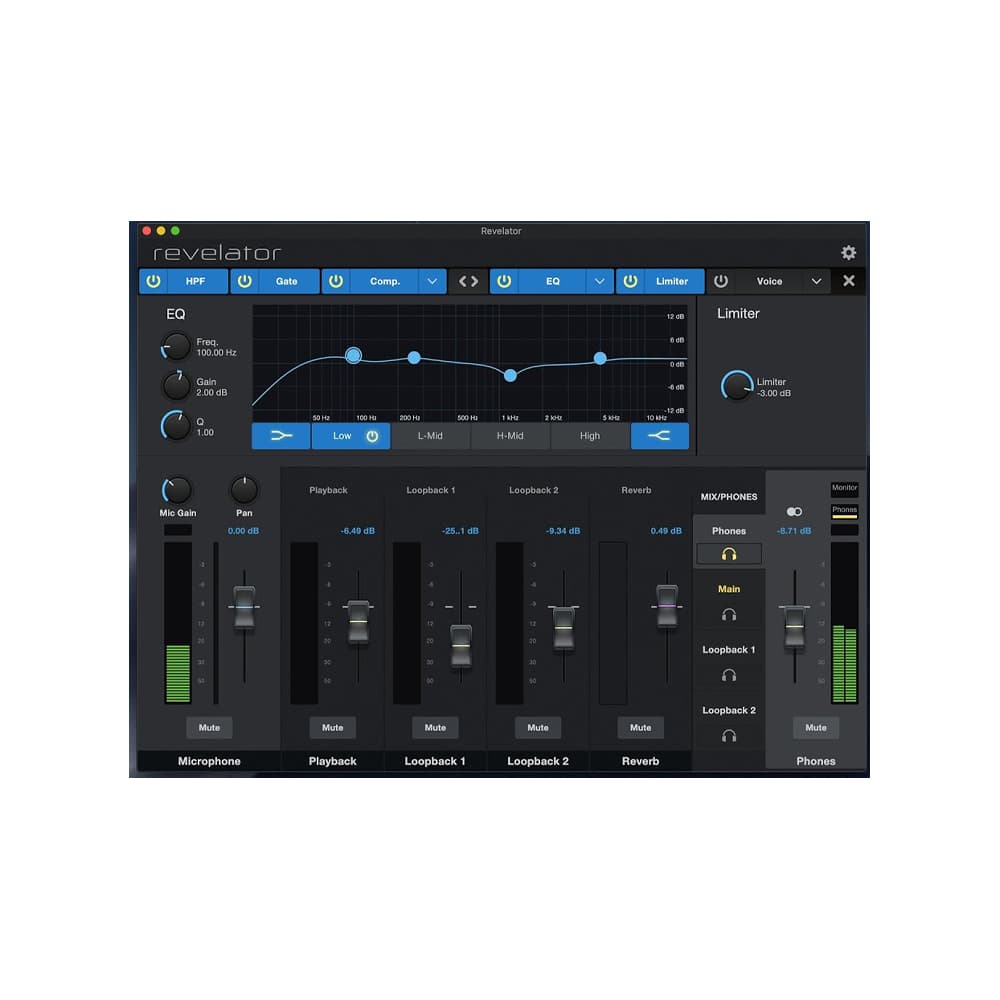Click the -25.1 dB Loopback 1 value
Image resolution: width=1000 pixels, height=1000 pixels.
point(460,531)
